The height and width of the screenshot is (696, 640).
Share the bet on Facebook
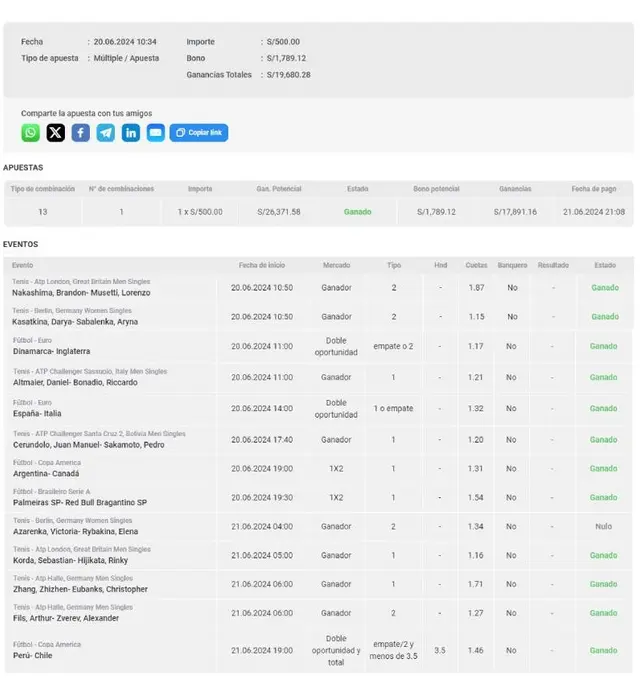pyautogui.click(x=81, y=133)
